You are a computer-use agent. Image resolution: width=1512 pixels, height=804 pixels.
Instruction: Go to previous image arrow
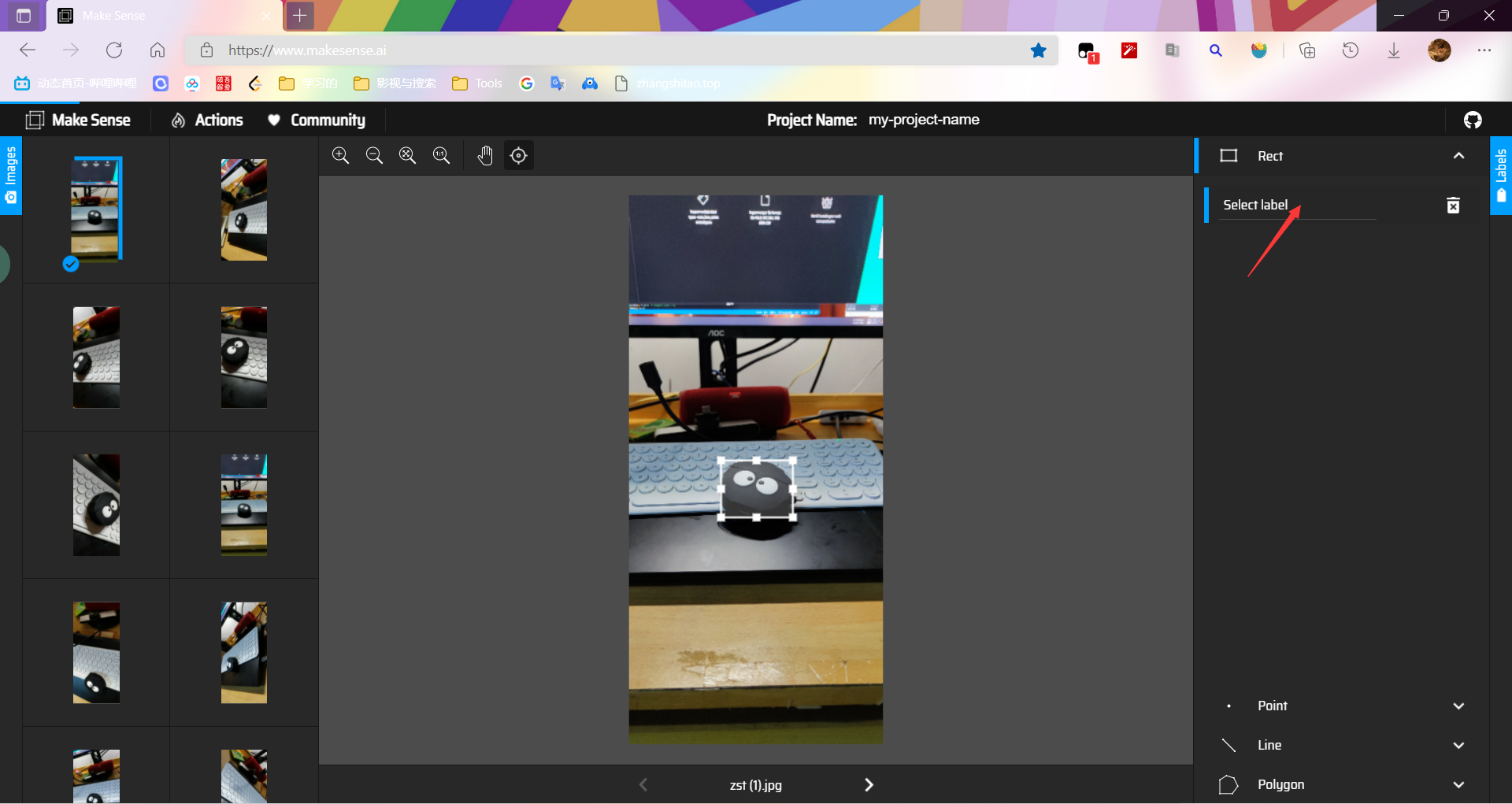click(x=643, y=785)
